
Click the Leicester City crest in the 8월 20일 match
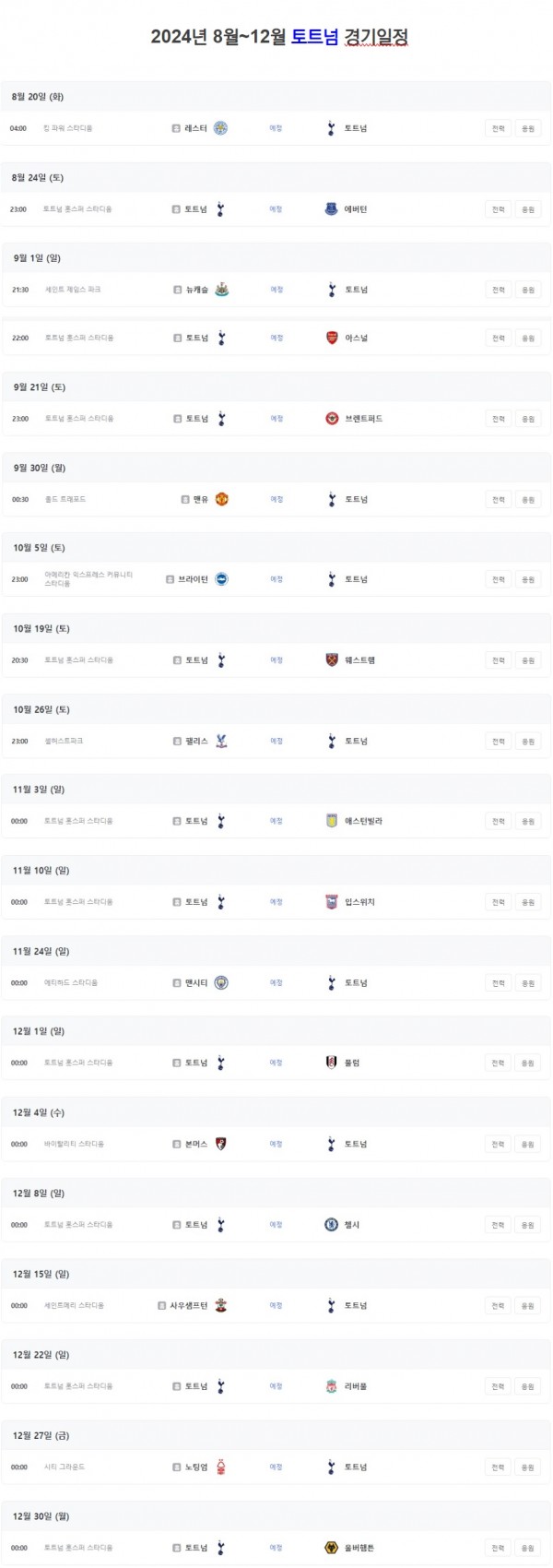(220, 128)
